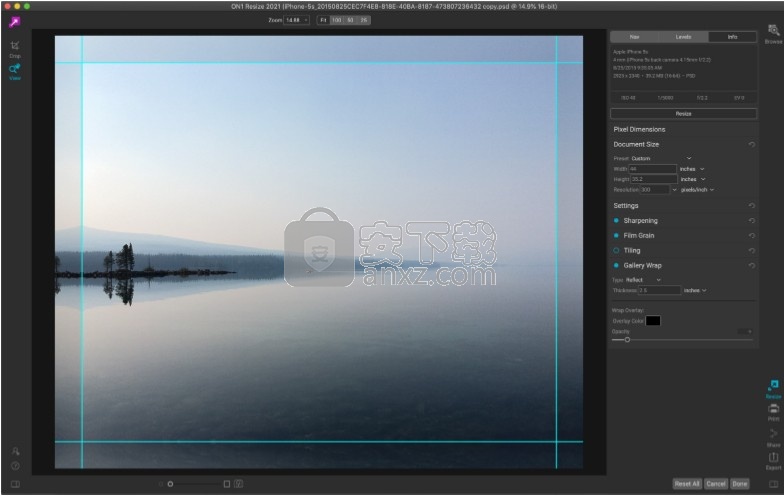784x497 pixels.
Task: Set zoom to 100
Action: coord(336,20)
